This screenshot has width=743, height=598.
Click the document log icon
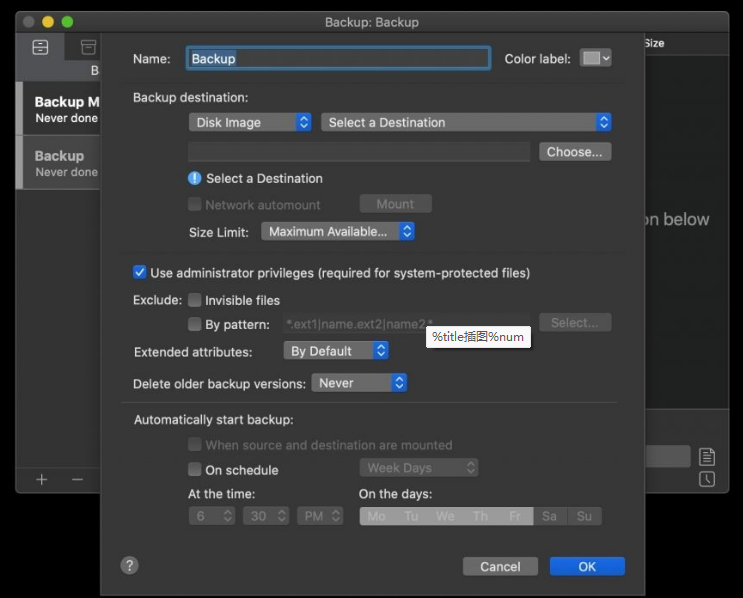pos(707,457)
